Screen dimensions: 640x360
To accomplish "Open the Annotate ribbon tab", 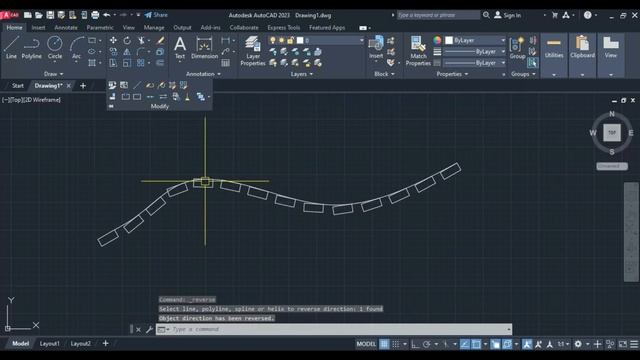I will point(66,28).
